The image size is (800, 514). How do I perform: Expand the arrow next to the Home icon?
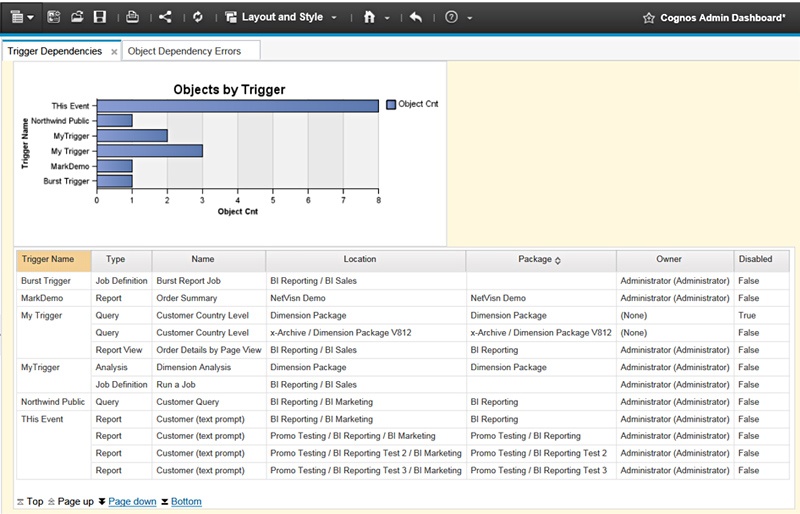tap(387, 18)
